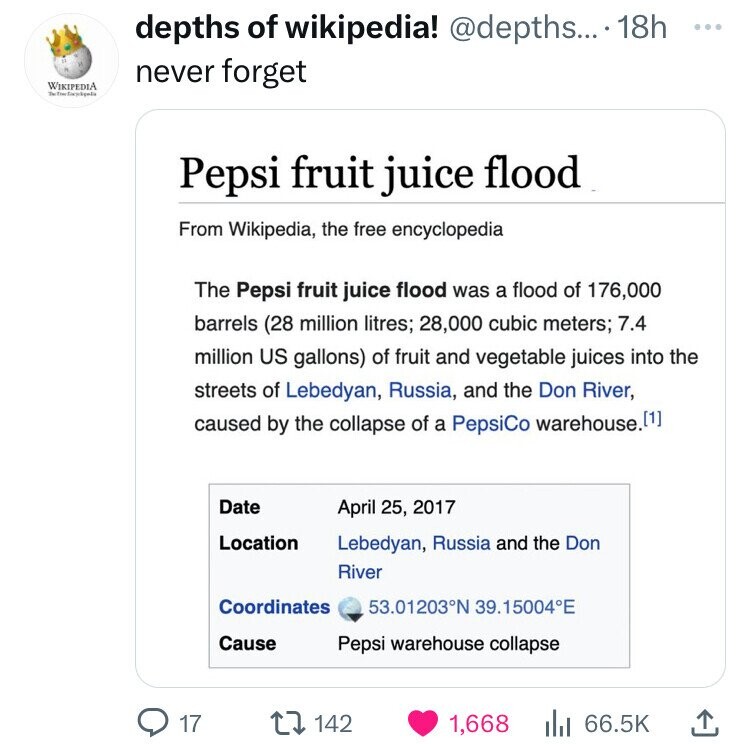Click the globe icon beside the coordinates

click(x=351, y=607)
